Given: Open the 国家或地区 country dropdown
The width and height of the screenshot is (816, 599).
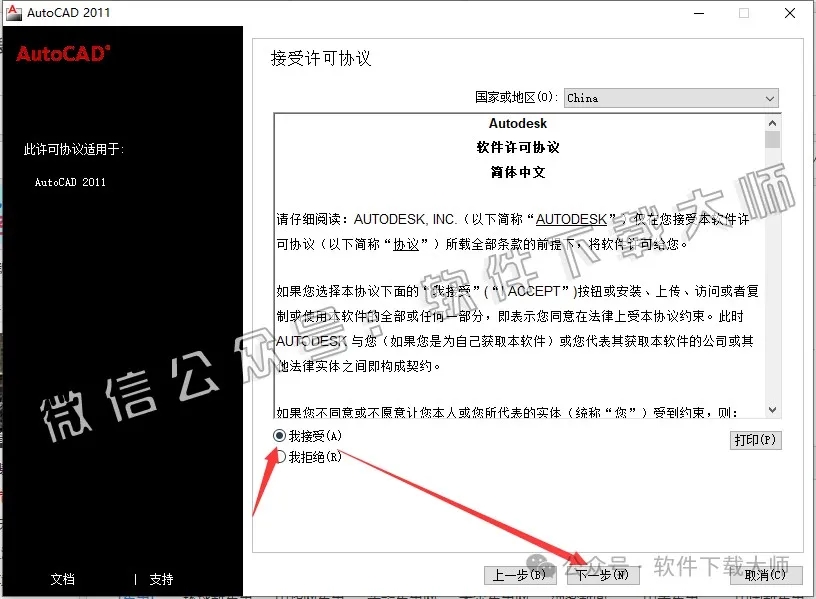Looking at the screenshot, I should (670, 98).
